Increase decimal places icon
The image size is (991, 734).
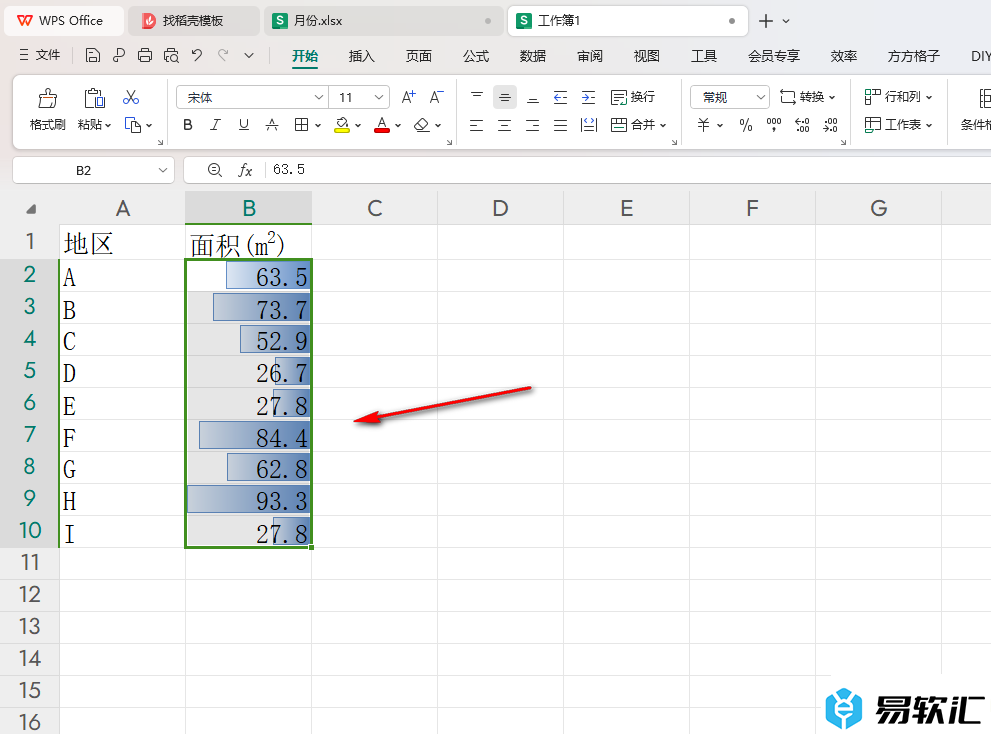click(x=802, y=125)
